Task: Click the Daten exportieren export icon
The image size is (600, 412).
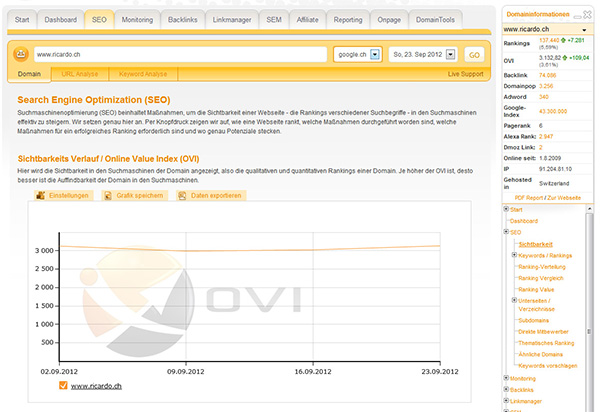Action: pyautogui.click(x=182, y=195)
